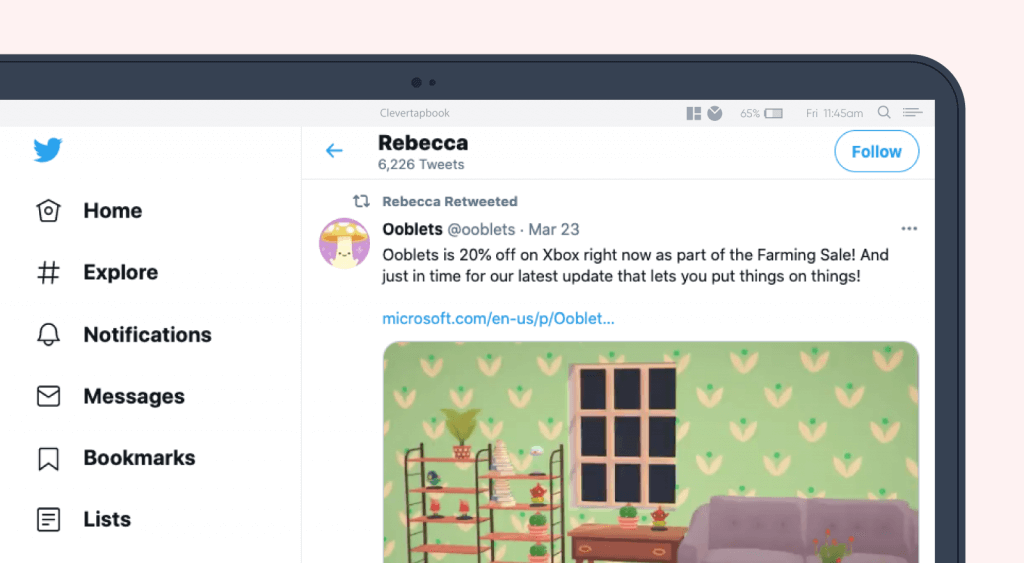Open the notification center menu bar icon
Image resolution: width=1024 pixels, height=563 pixels.
point(912,112)
